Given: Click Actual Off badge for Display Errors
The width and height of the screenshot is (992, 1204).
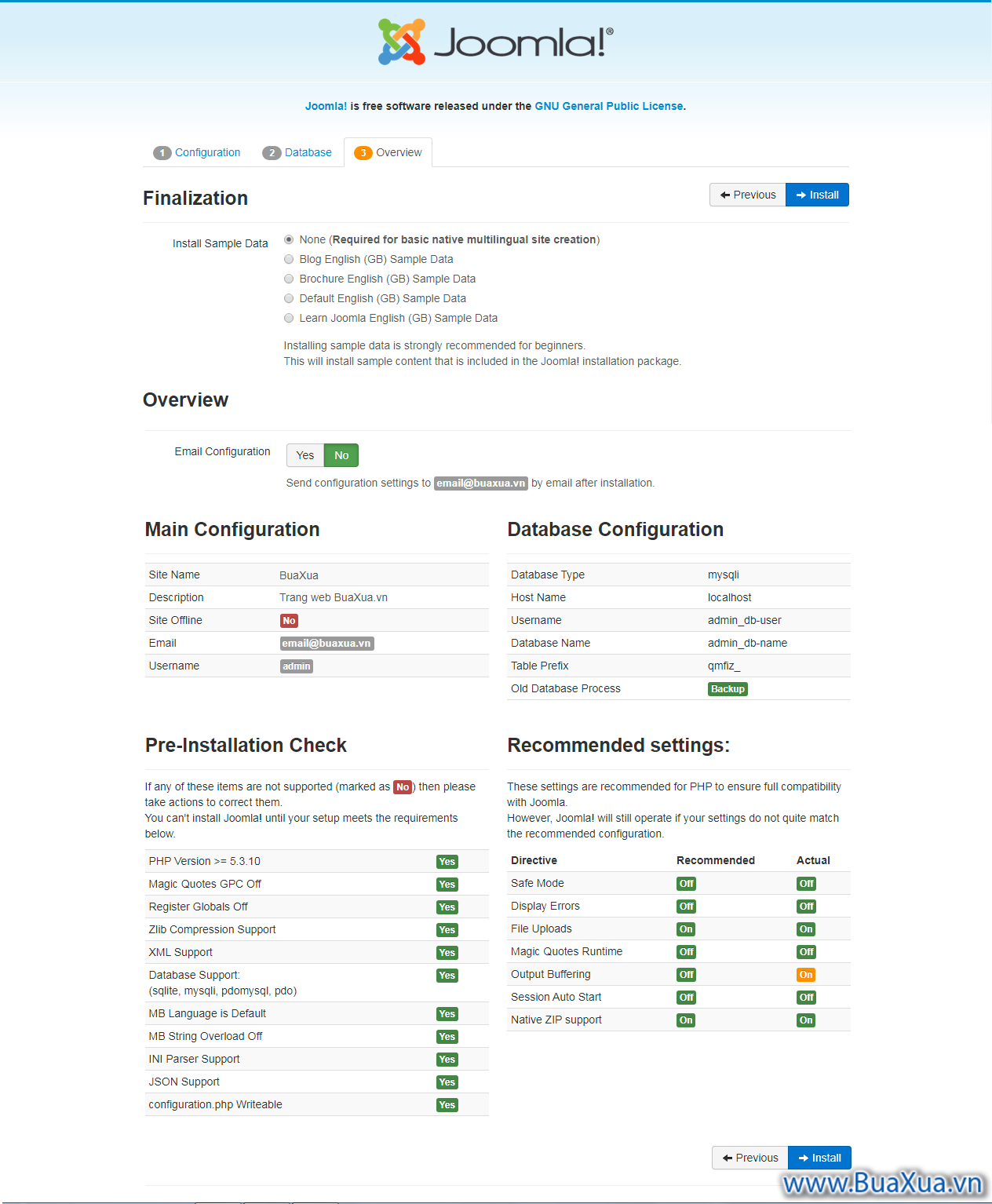Looking at the screenshot, I should point(807,907).
